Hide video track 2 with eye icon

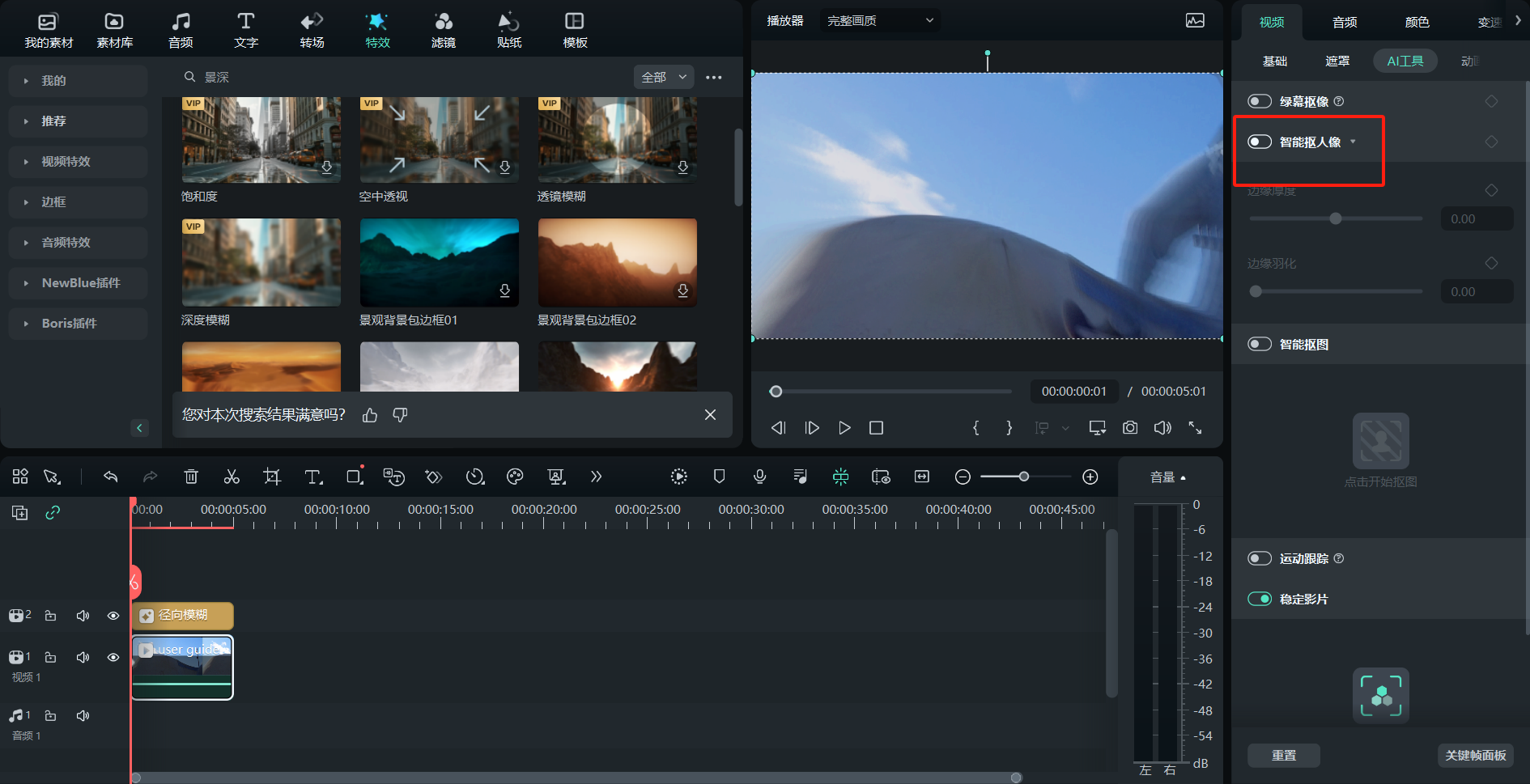pos(113,616)
